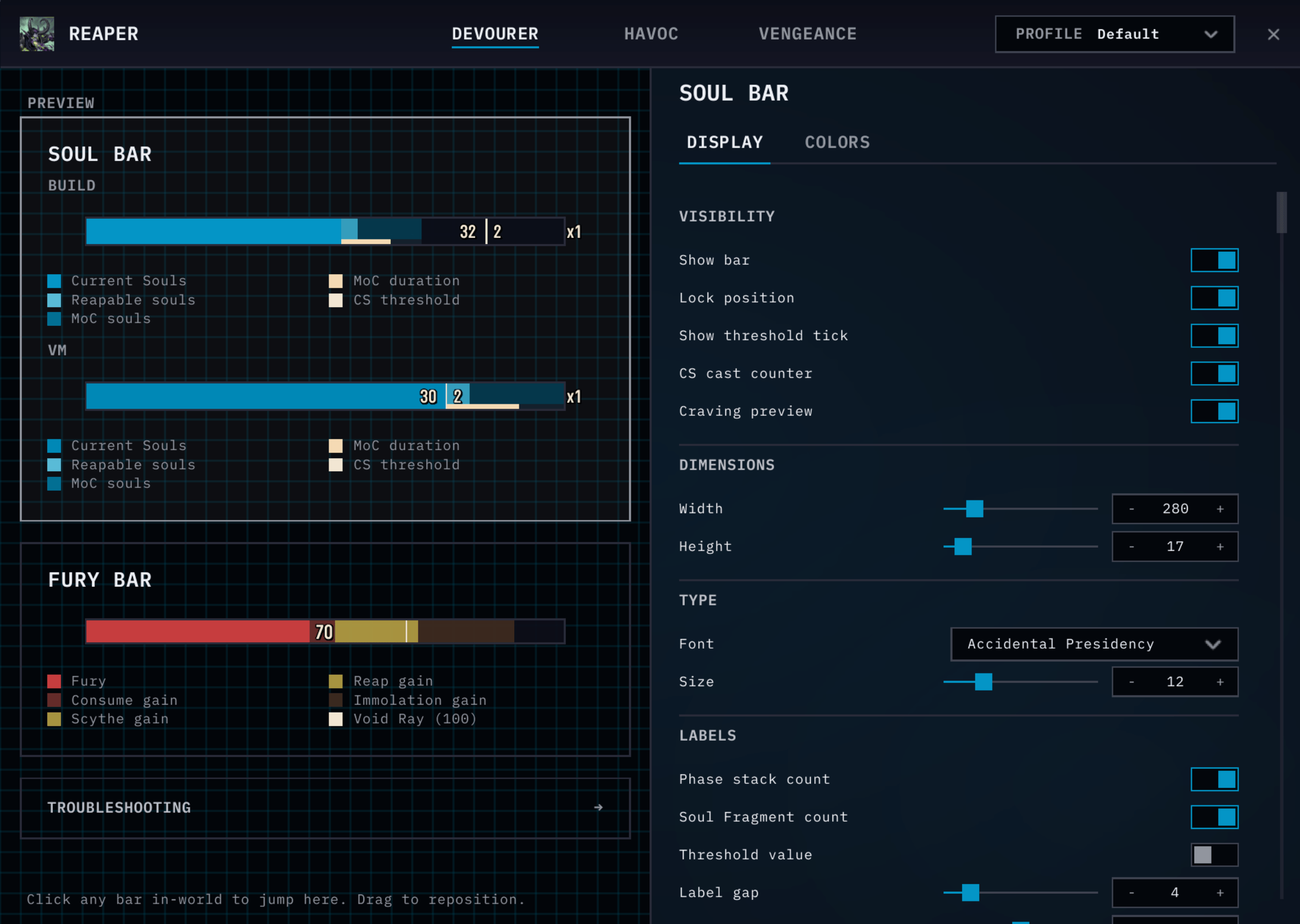Click the Fury red legend swatch
Screen dimensions: 1300x924
pos(54,681)
